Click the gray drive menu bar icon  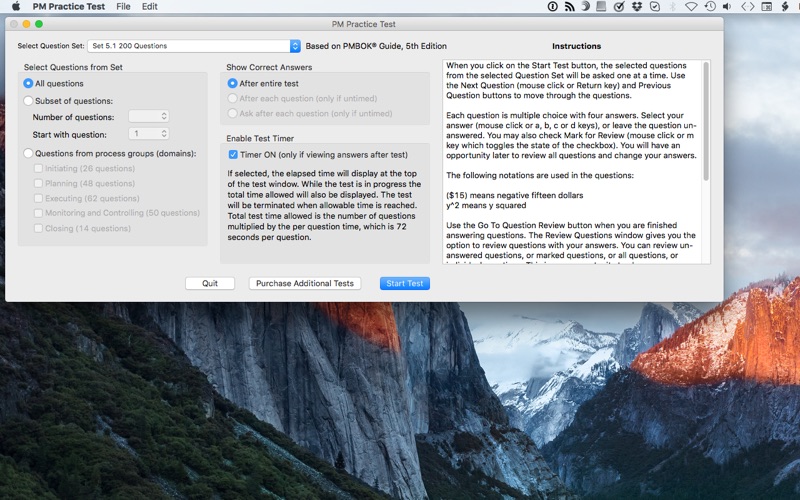[602, 7]
